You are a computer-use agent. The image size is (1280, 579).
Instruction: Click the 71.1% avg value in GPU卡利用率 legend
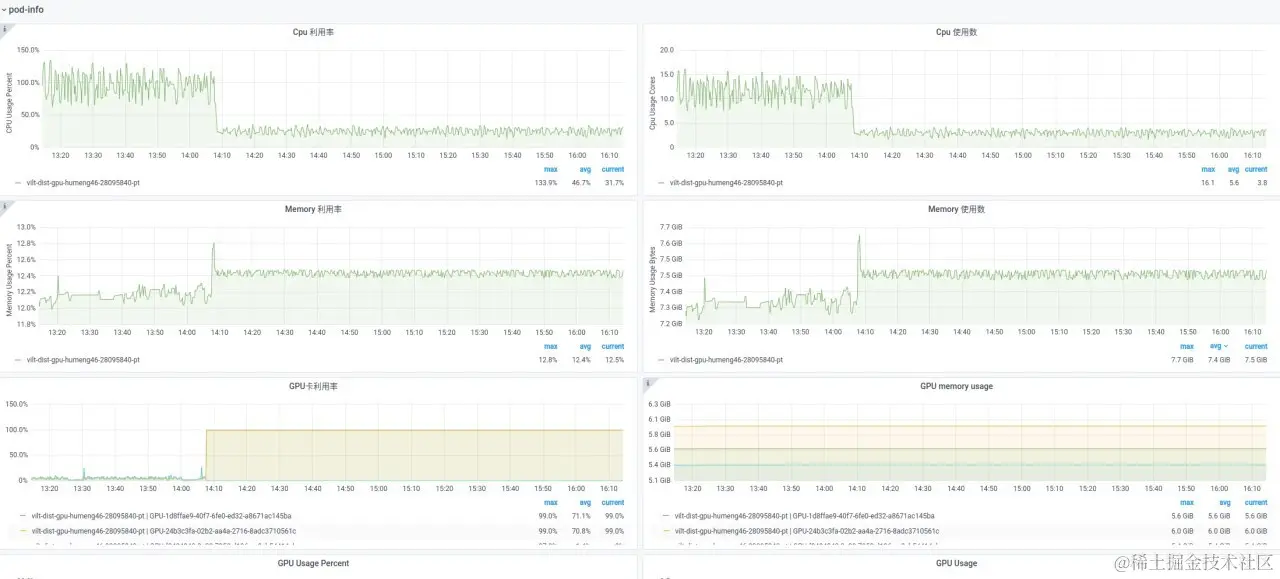(x=583, y=516)
